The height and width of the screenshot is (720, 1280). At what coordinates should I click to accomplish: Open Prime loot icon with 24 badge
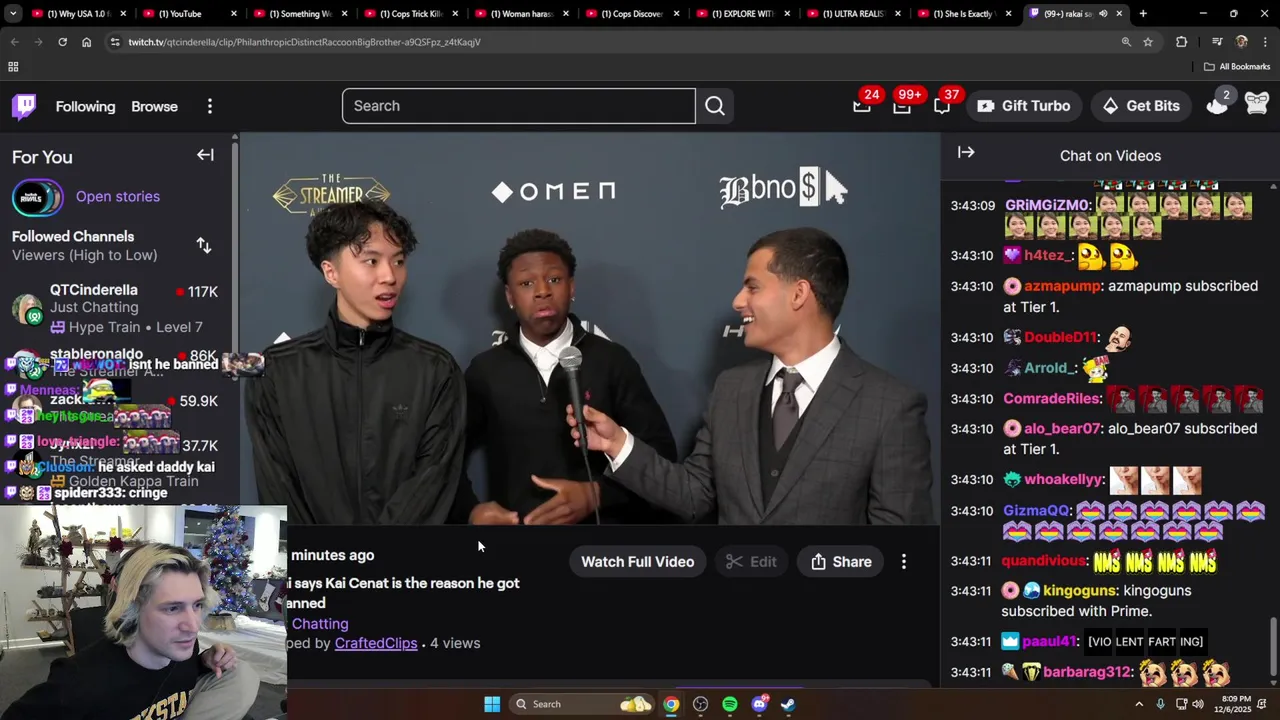[862, 105]
